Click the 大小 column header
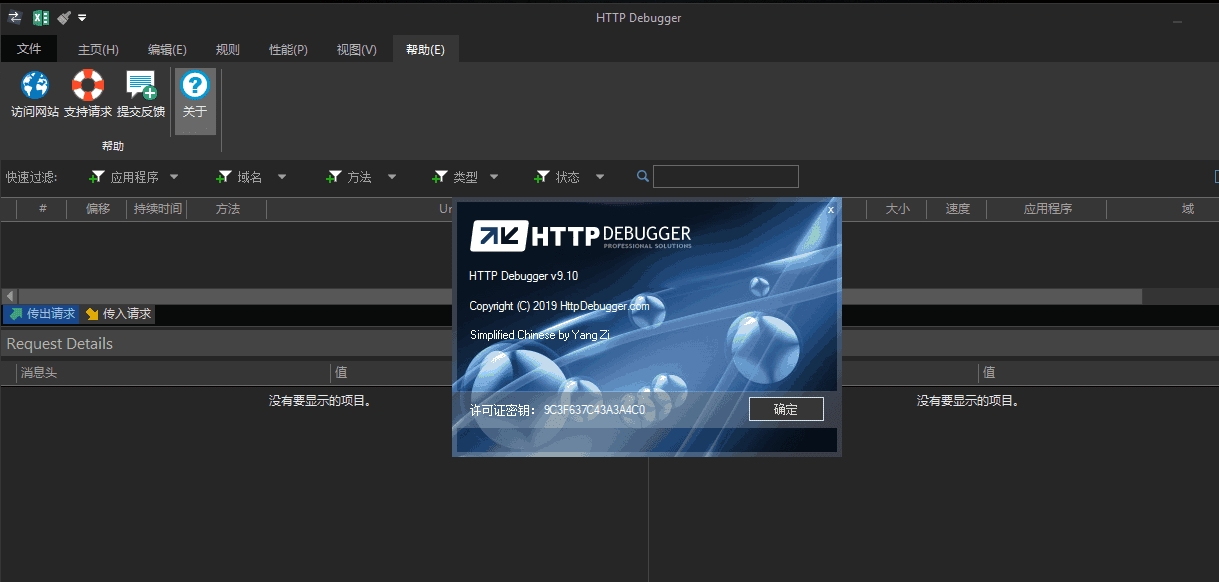 pyautogui.click(x=897, y=209)
